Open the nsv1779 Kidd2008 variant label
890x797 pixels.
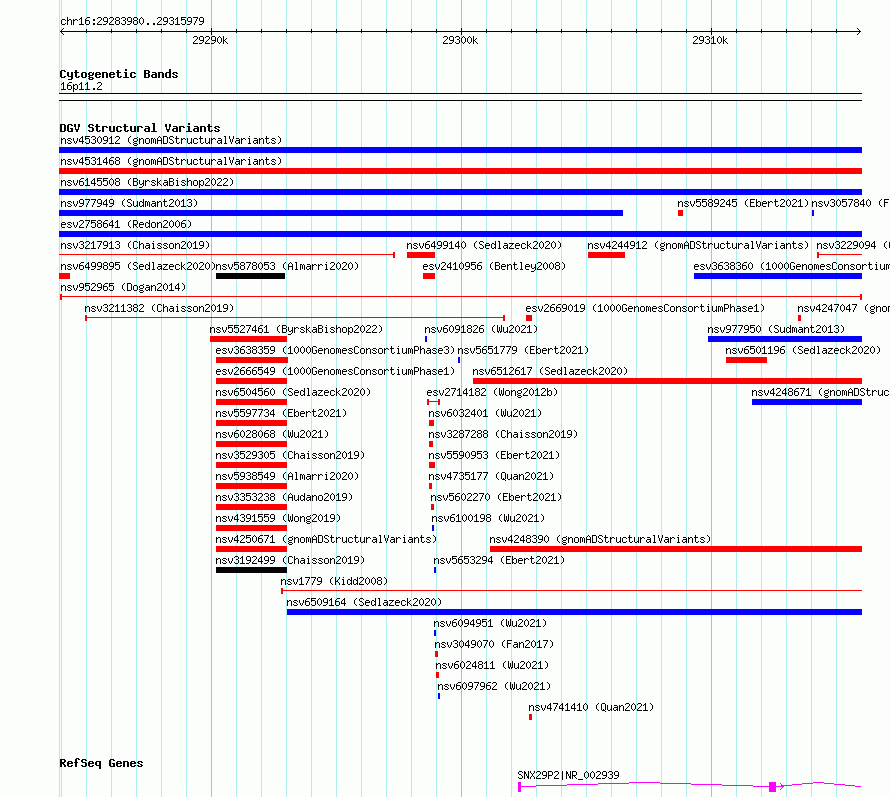(x=334, y=581)
